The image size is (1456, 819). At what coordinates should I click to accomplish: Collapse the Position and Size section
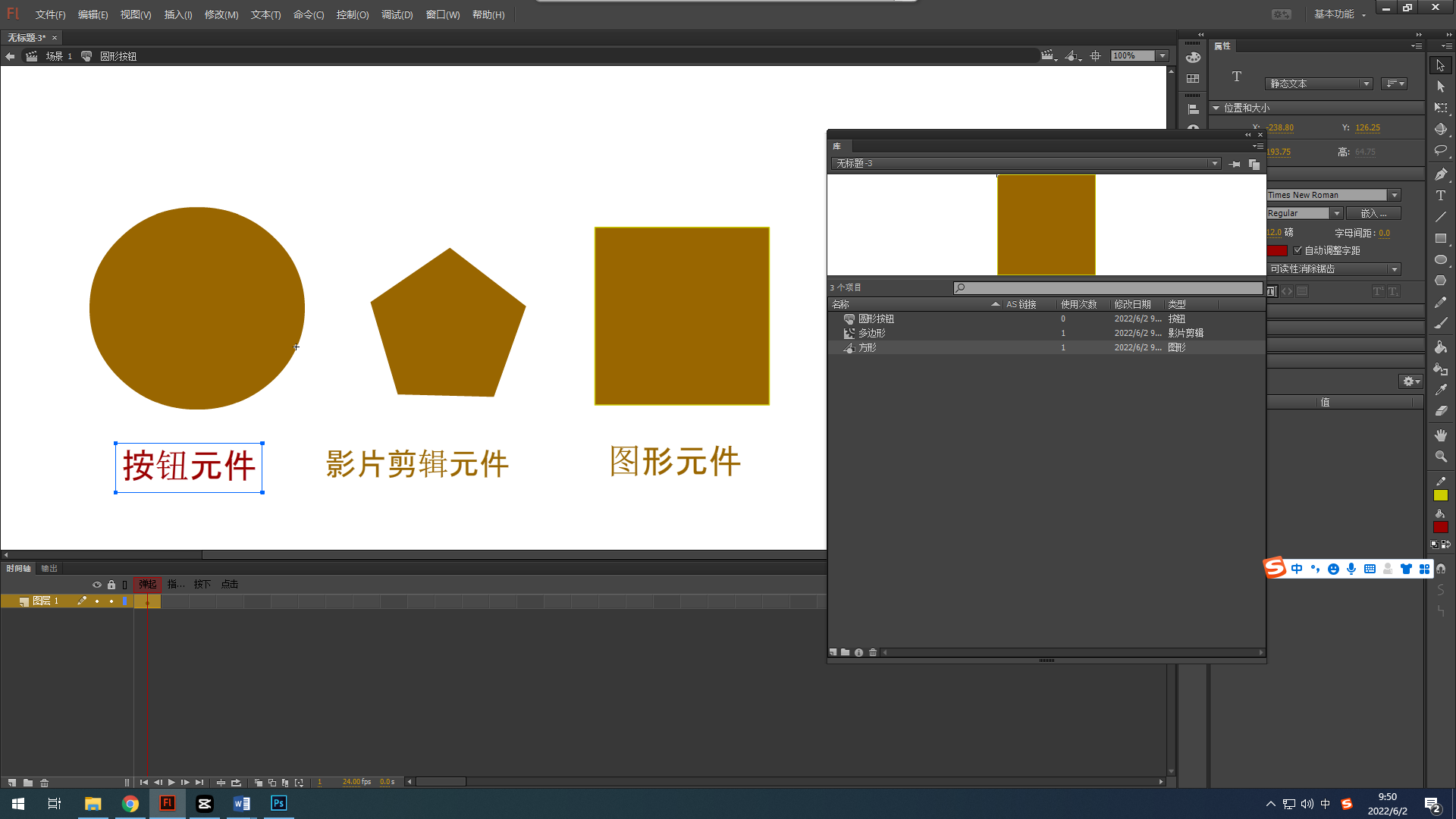coord(1216,108)
